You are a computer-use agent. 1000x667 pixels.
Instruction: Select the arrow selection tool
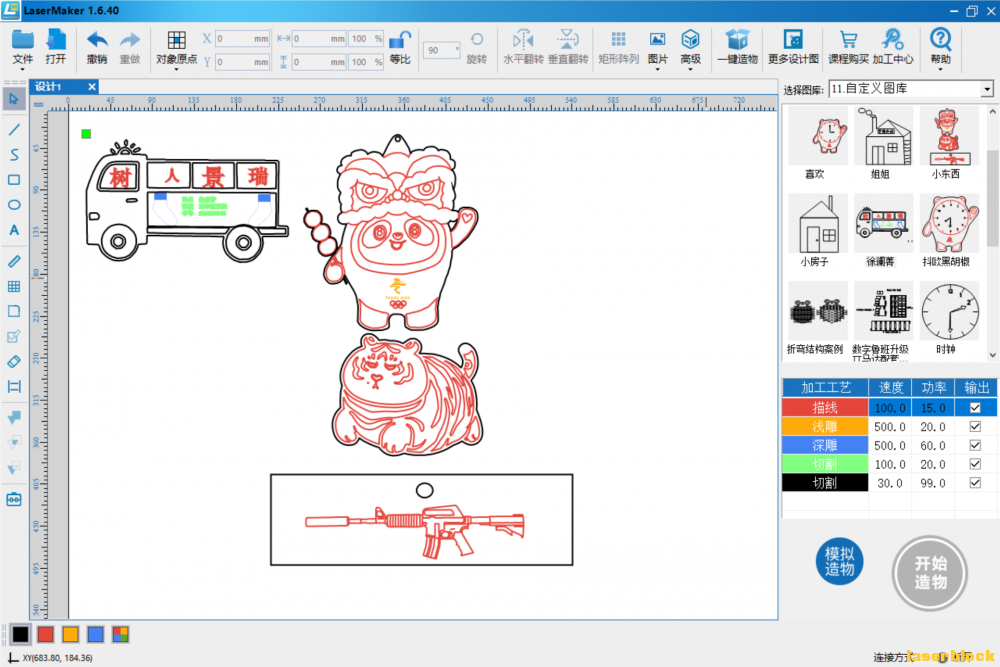click(14, 99)
